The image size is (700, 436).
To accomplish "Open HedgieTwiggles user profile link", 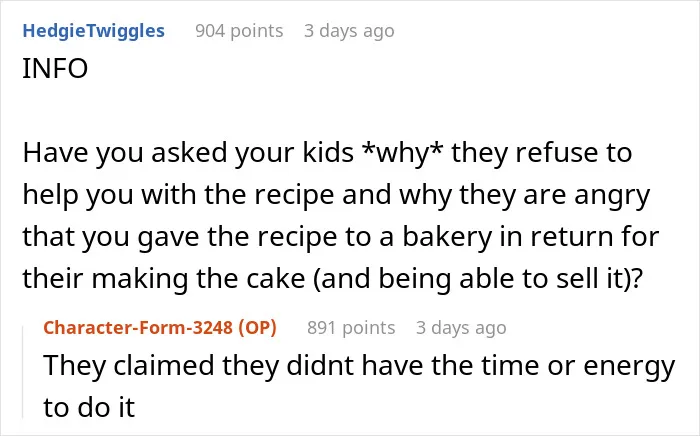I will tap(93, 31).
